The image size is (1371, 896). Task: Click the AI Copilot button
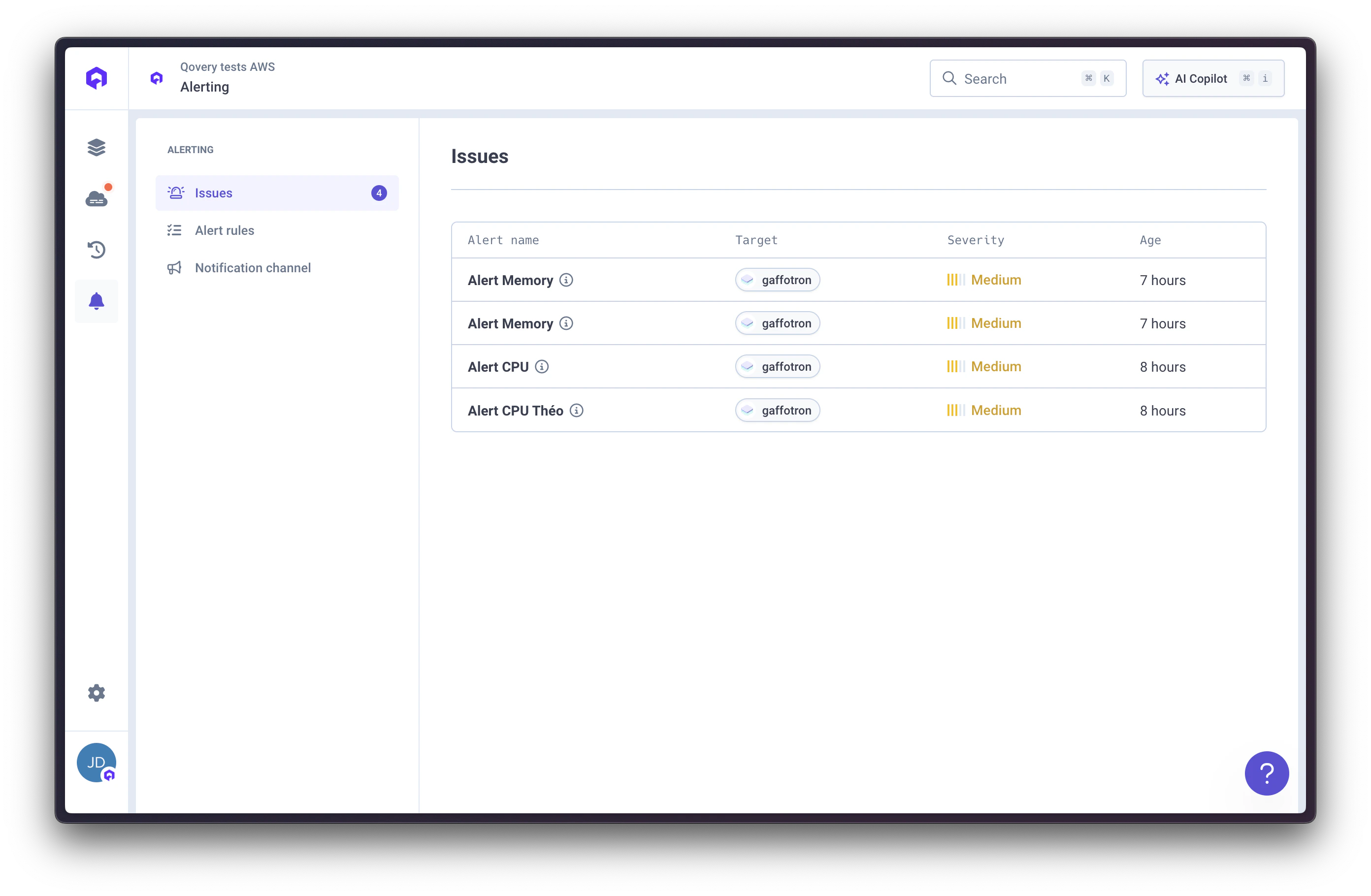(x=1212, y=78)
